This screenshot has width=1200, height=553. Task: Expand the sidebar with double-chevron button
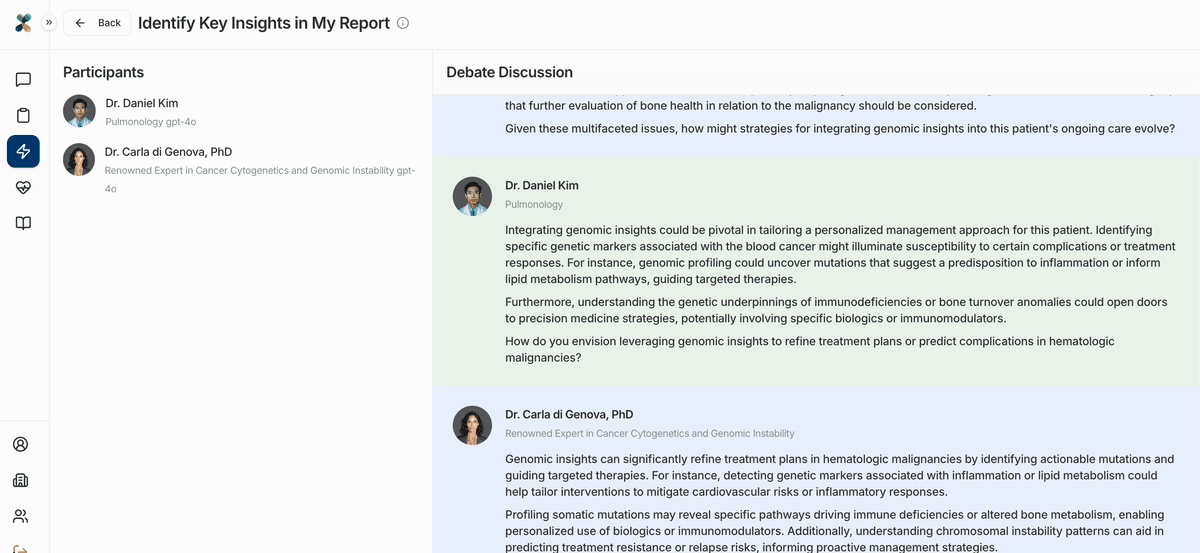(49, 22)
